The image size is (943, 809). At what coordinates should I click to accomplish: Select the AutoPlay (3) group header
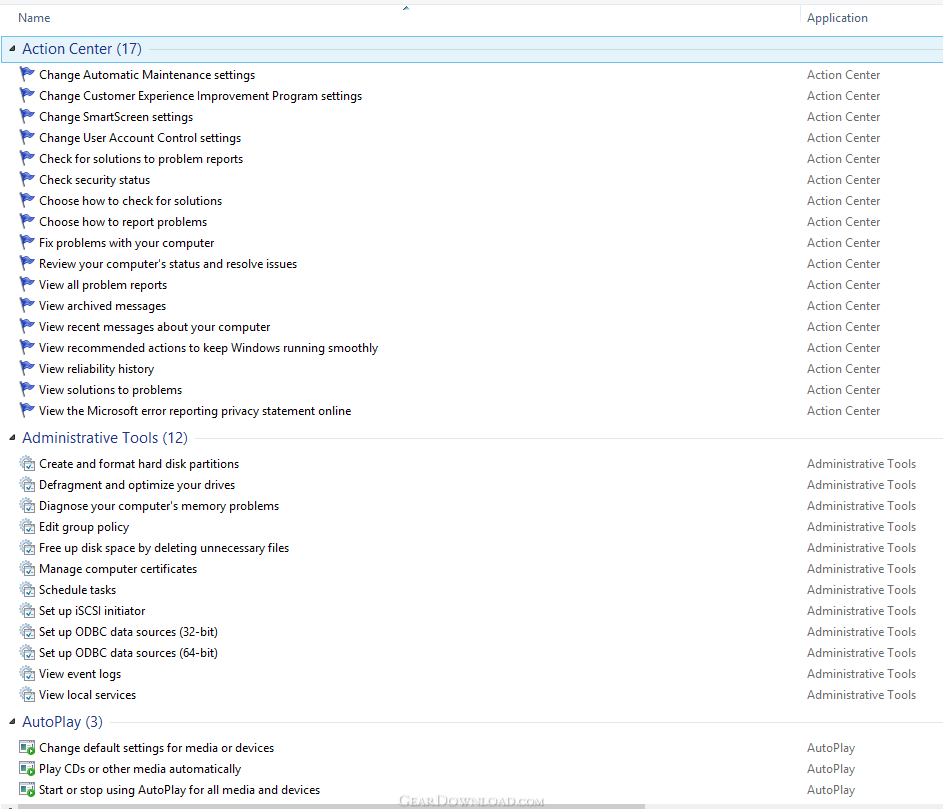point(62,721)
